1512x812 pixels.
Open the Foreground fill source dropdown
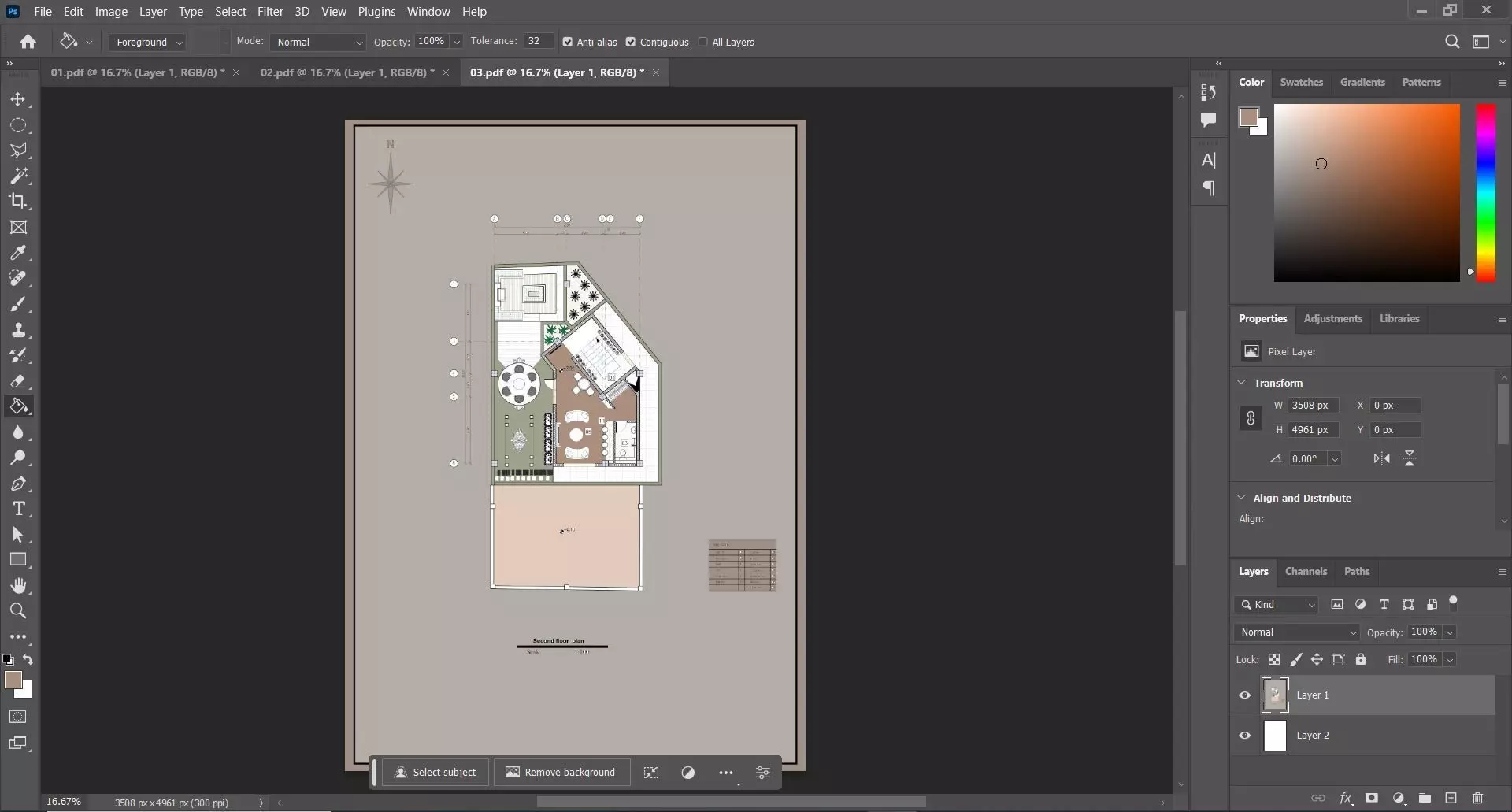tap(147, 42)
